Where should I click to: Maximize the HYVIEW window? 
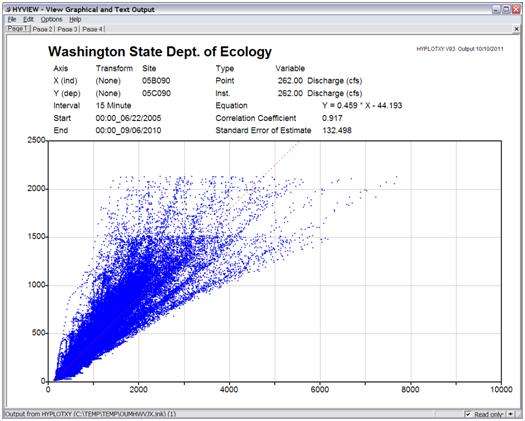click(x=506, y=10)
